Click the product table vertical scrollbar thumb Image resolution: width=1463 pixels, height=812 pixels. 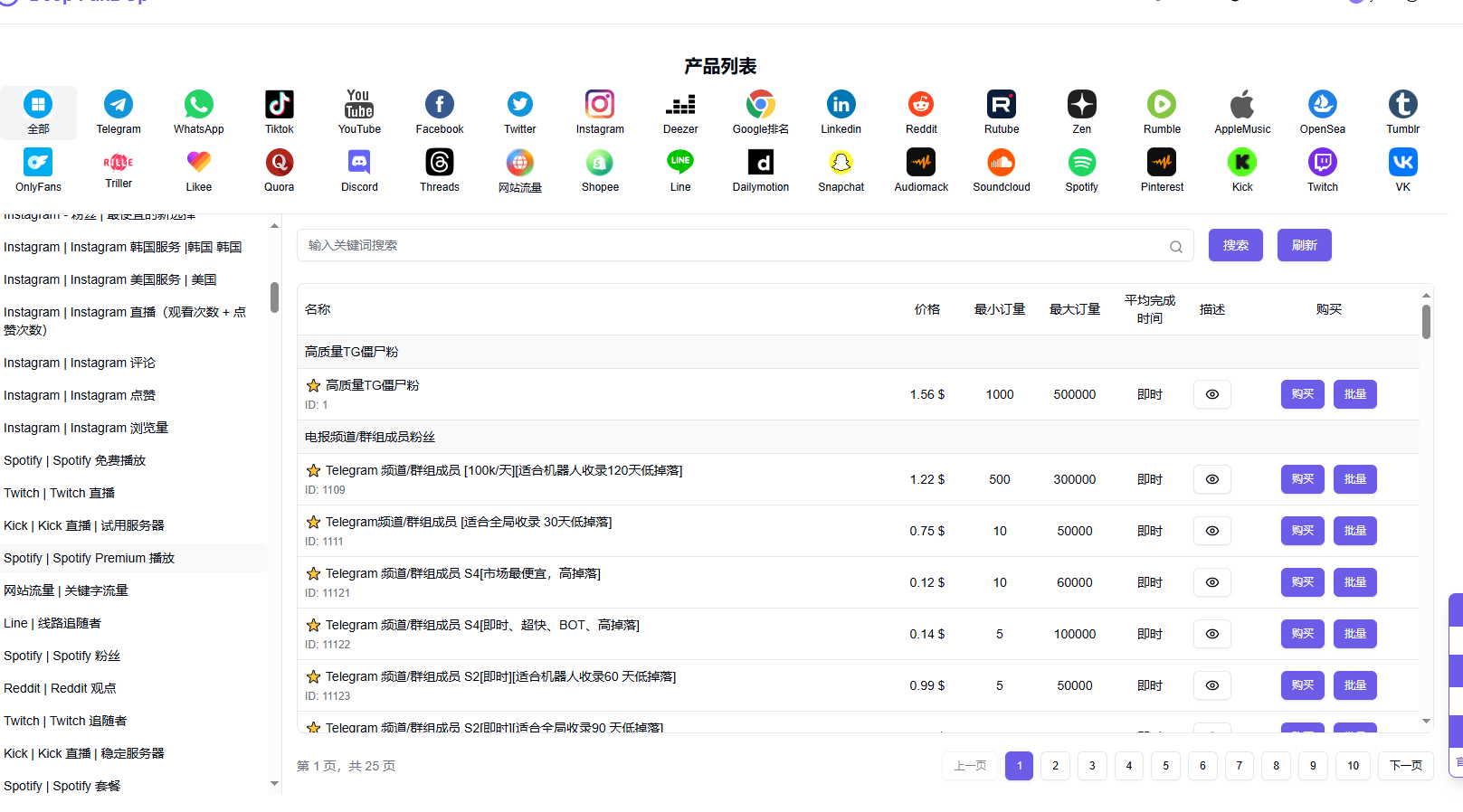(x=1426, y=322)
